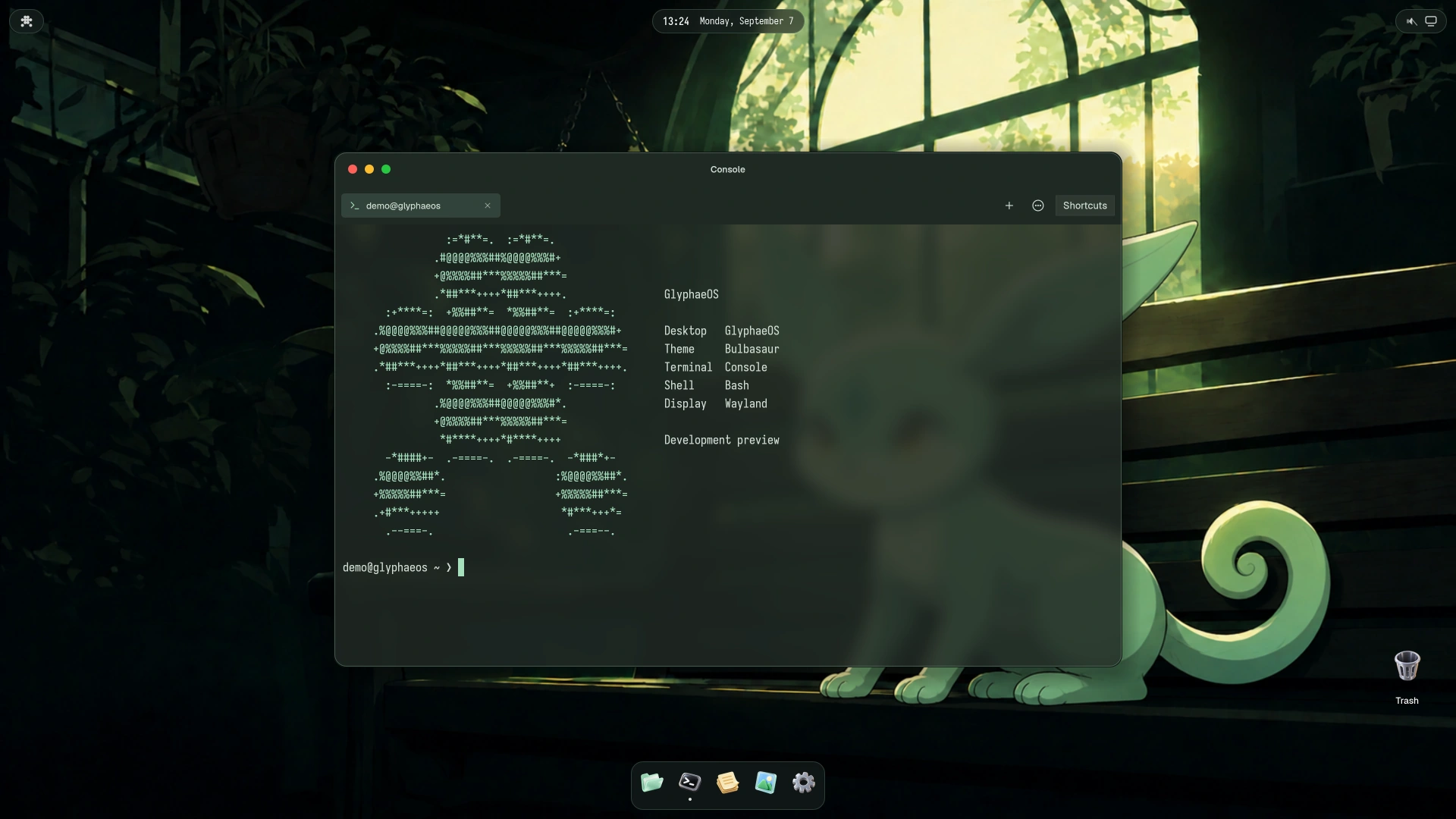Click the terminal prompt input cursor

(461, 567)
